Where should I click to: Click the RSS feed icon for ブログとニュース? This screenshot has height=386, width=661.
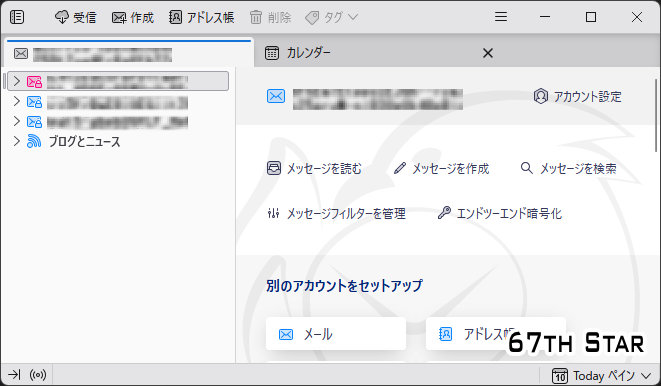click(34, 141)
